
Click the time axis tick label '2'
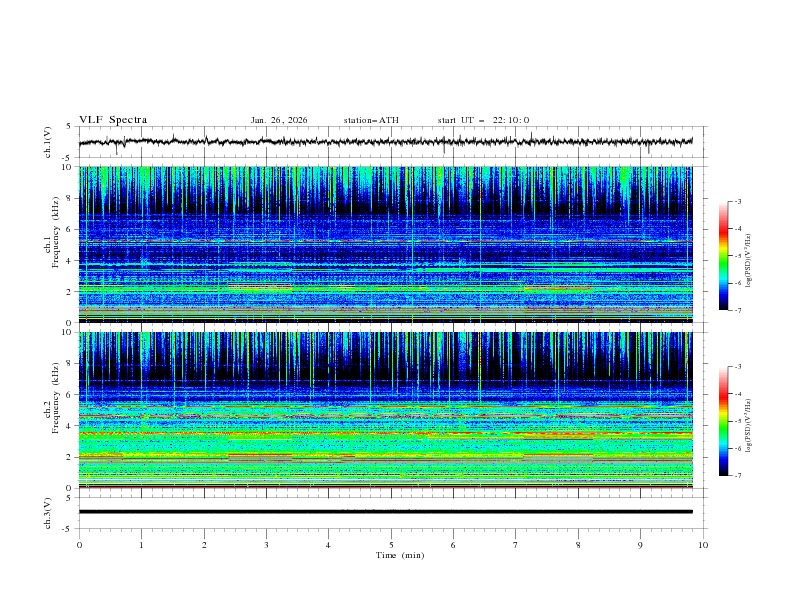(204, 545)
